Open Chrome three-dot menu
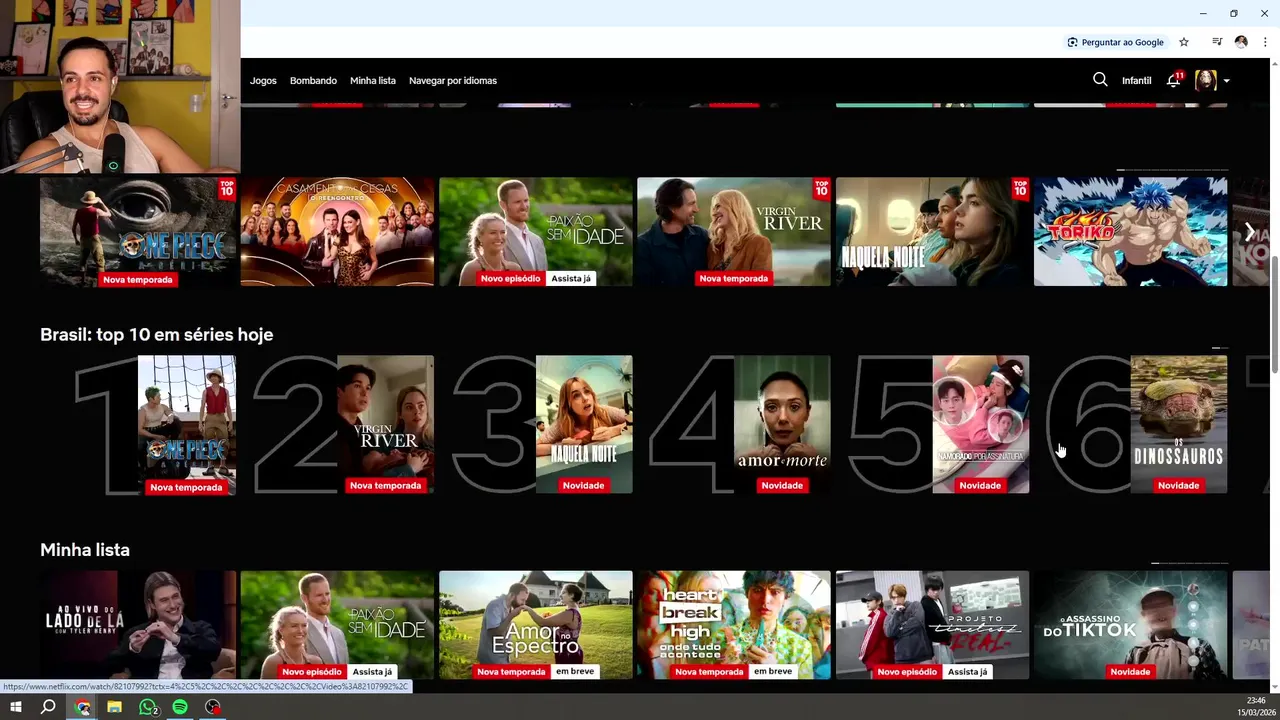Screen dimensions: 1280x720 (1265, 42)
